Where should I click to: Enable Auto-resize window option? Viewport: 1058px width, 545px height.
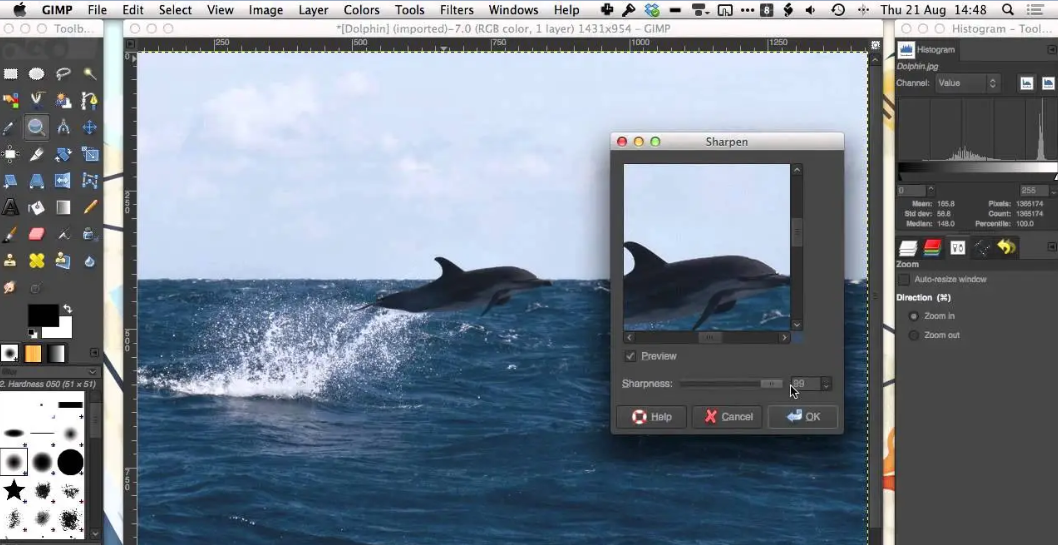905,279
